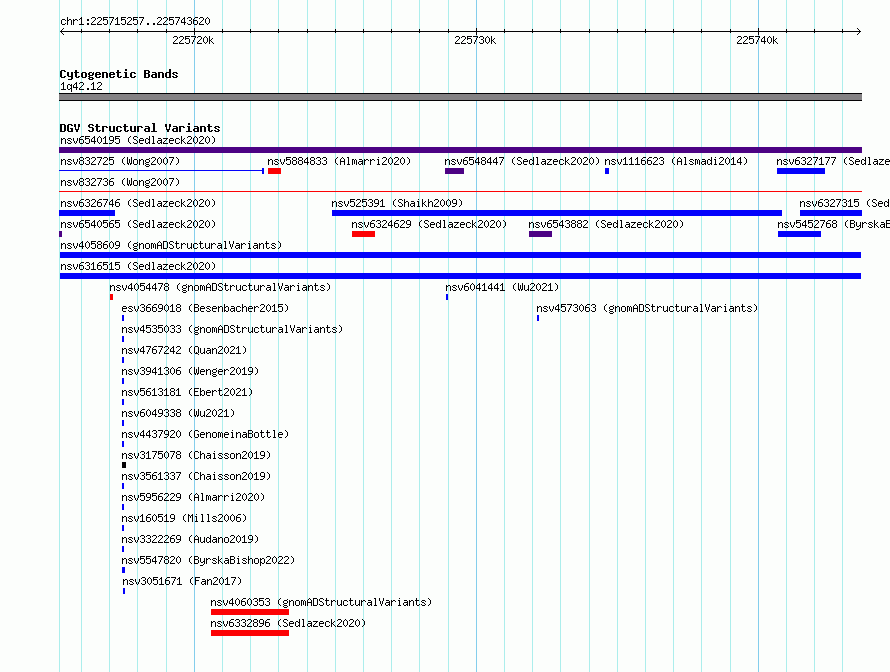Click the red nsv5884833 variant bar

tap(275, 171)
